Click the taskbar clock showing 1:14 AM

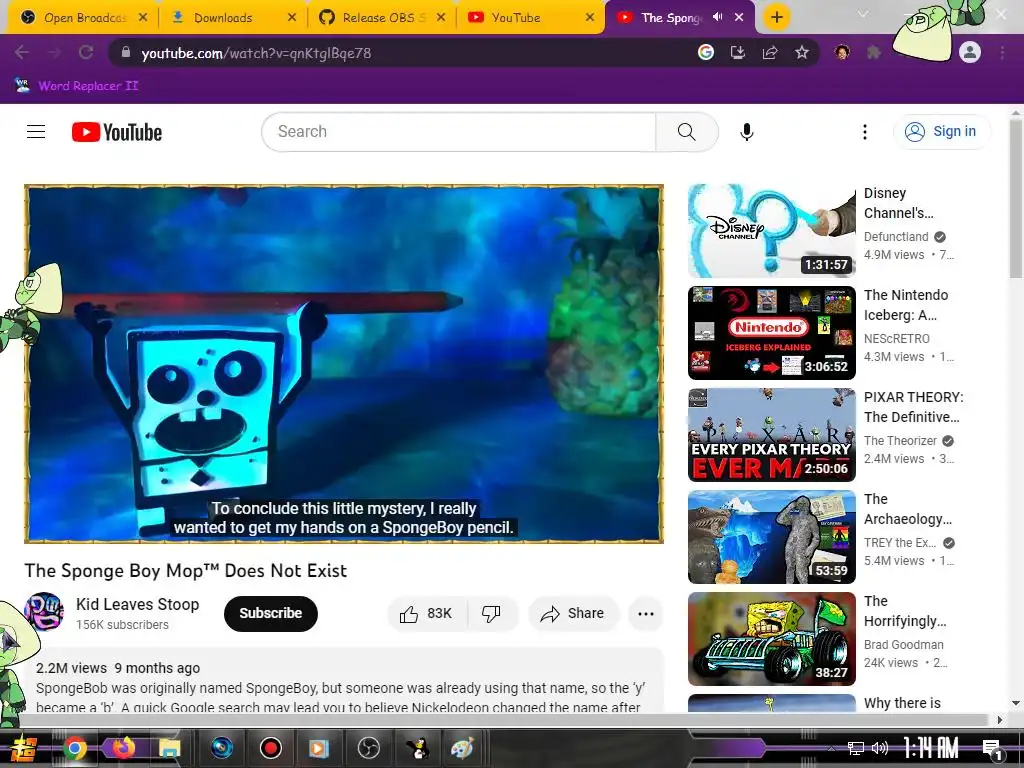(x=930, y=748)
